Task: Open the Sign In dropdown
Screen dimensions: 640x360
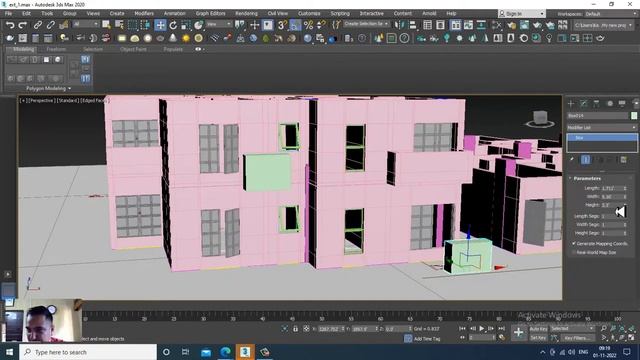Action: [x=522, y=14]
